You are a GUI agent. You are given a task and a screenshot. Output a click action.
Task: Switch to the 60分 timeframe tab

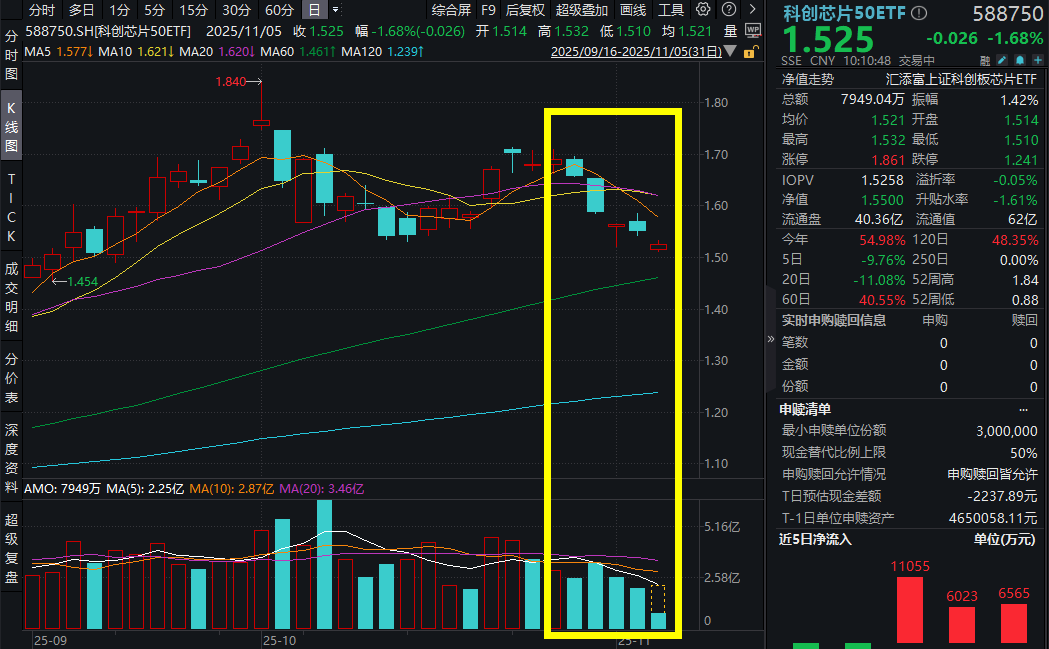pyautogui.click(x=279, y=10)
